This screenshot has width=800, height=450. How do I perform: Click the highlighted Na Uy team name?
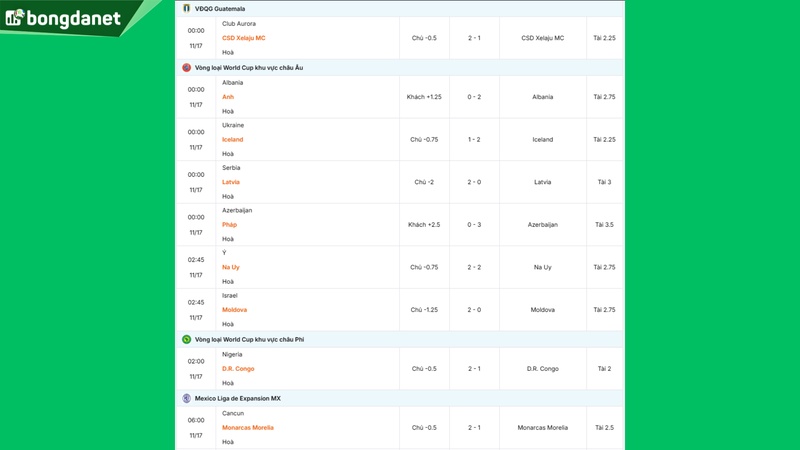click(x=231, y=267)
